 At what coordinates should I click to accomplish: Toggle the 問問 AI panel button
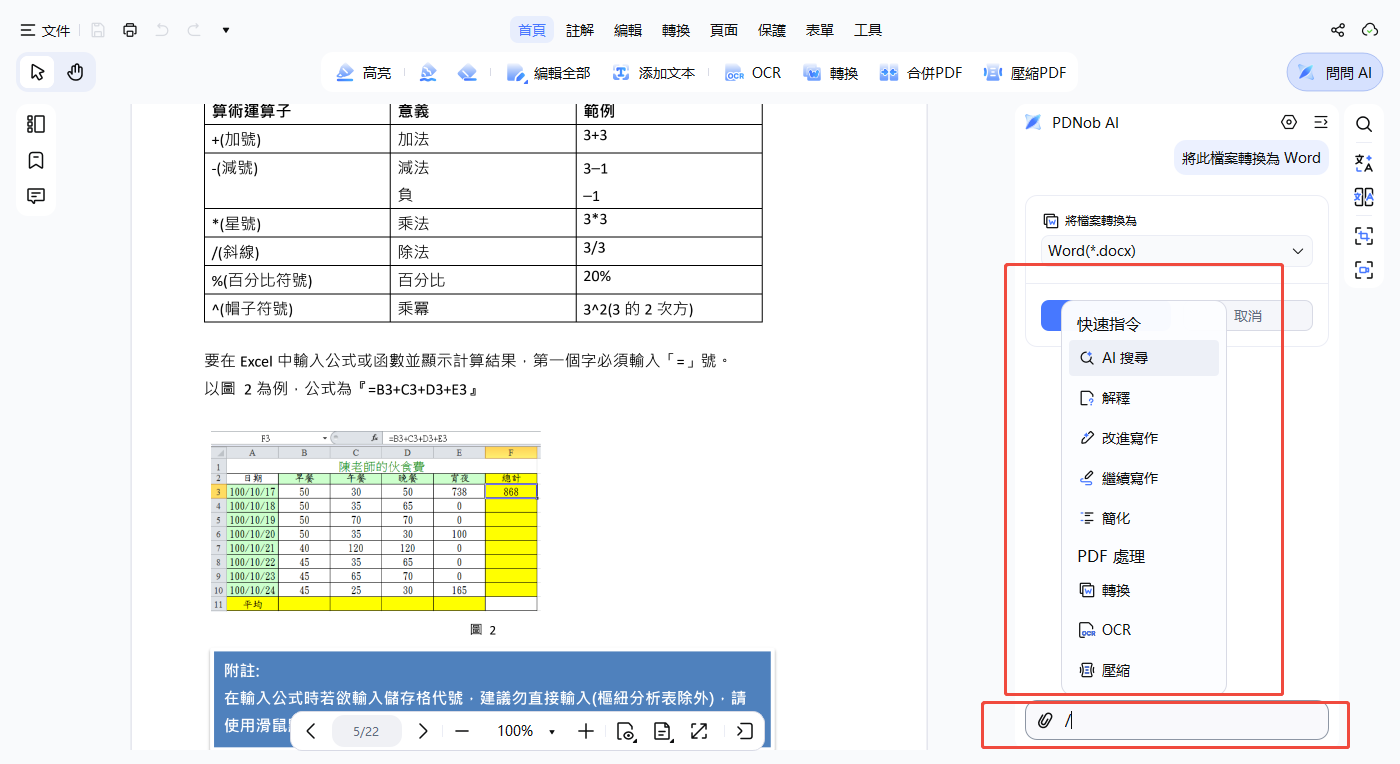tap(1335, 72)
